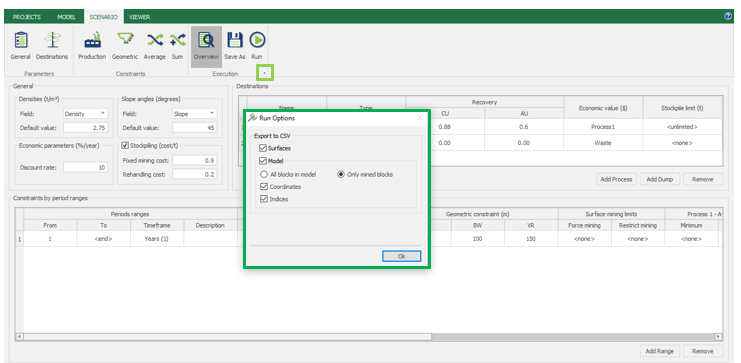
Task: Expand Execution group options launcher
Action: (x=265, y=73)
